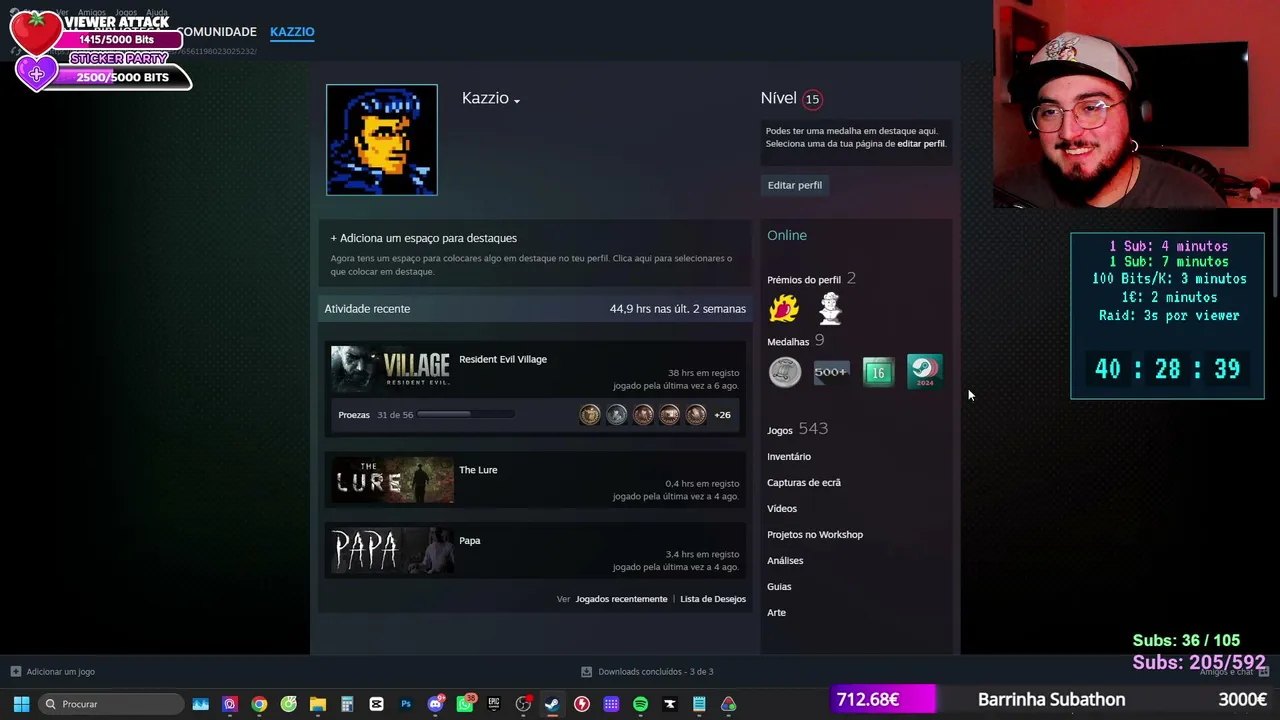The width and height of the screenshot is (1280, 720).
Task: Open the silver coin badge
Action: 785,372
